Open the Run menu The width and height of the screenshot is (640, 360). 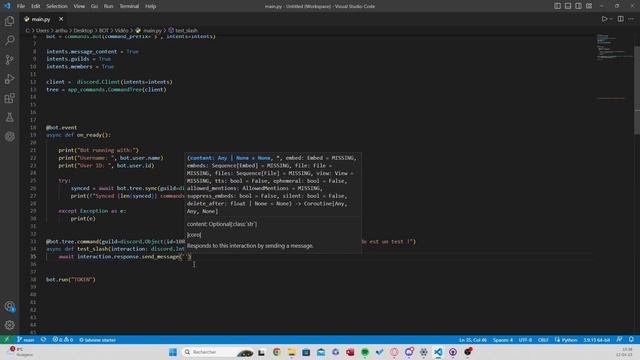(x=108, y=6)
